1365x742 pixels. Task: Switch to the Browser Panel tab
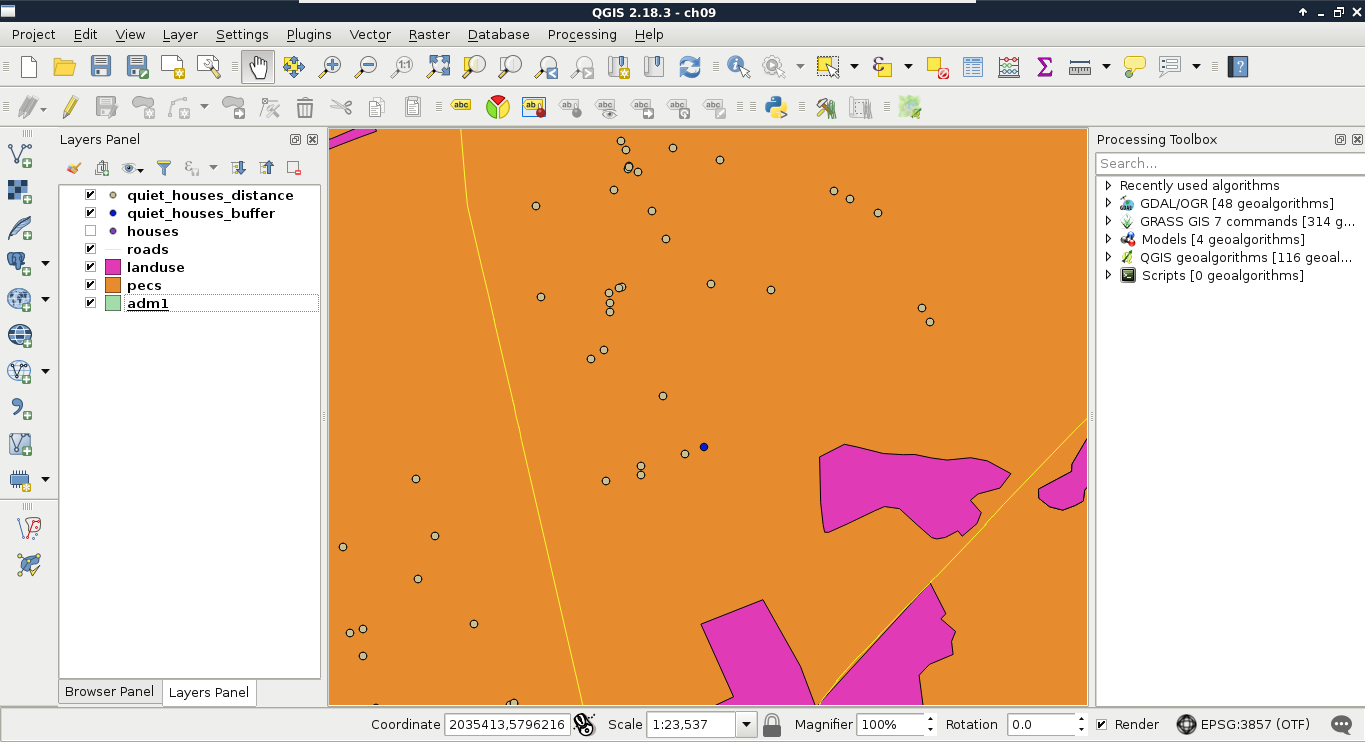109,692
